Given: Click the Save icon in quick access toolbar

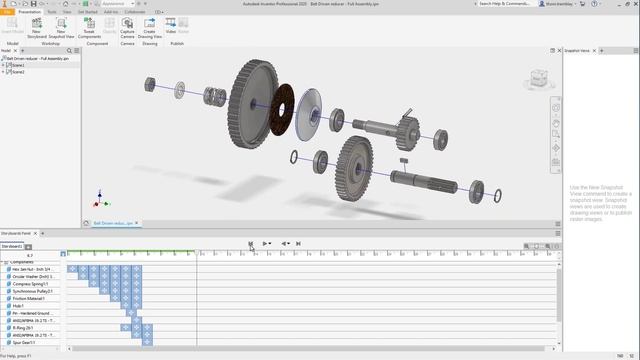Looking at the screenshot, I should [33, 4].
